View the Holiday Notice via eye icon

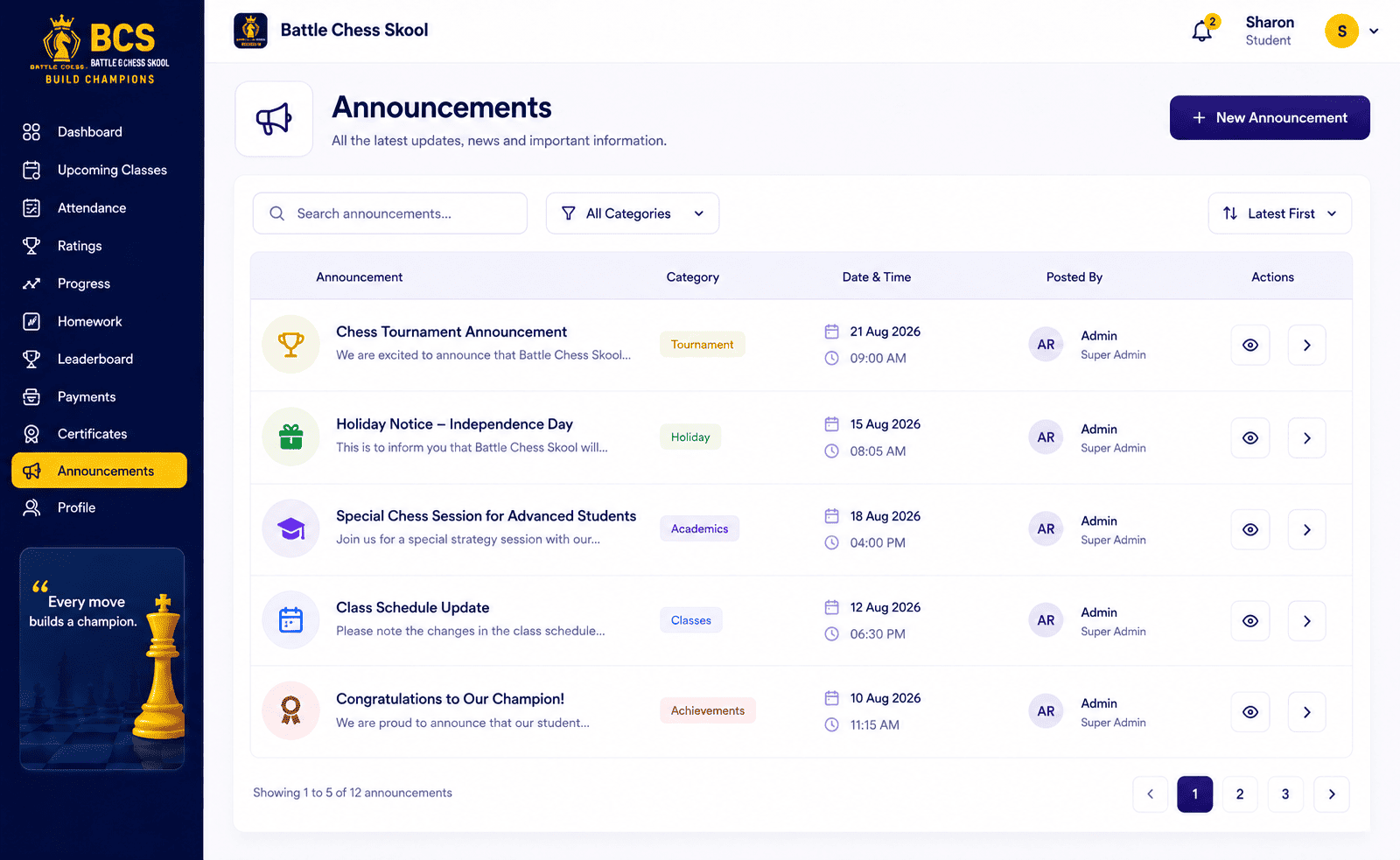click(1250, 437)
